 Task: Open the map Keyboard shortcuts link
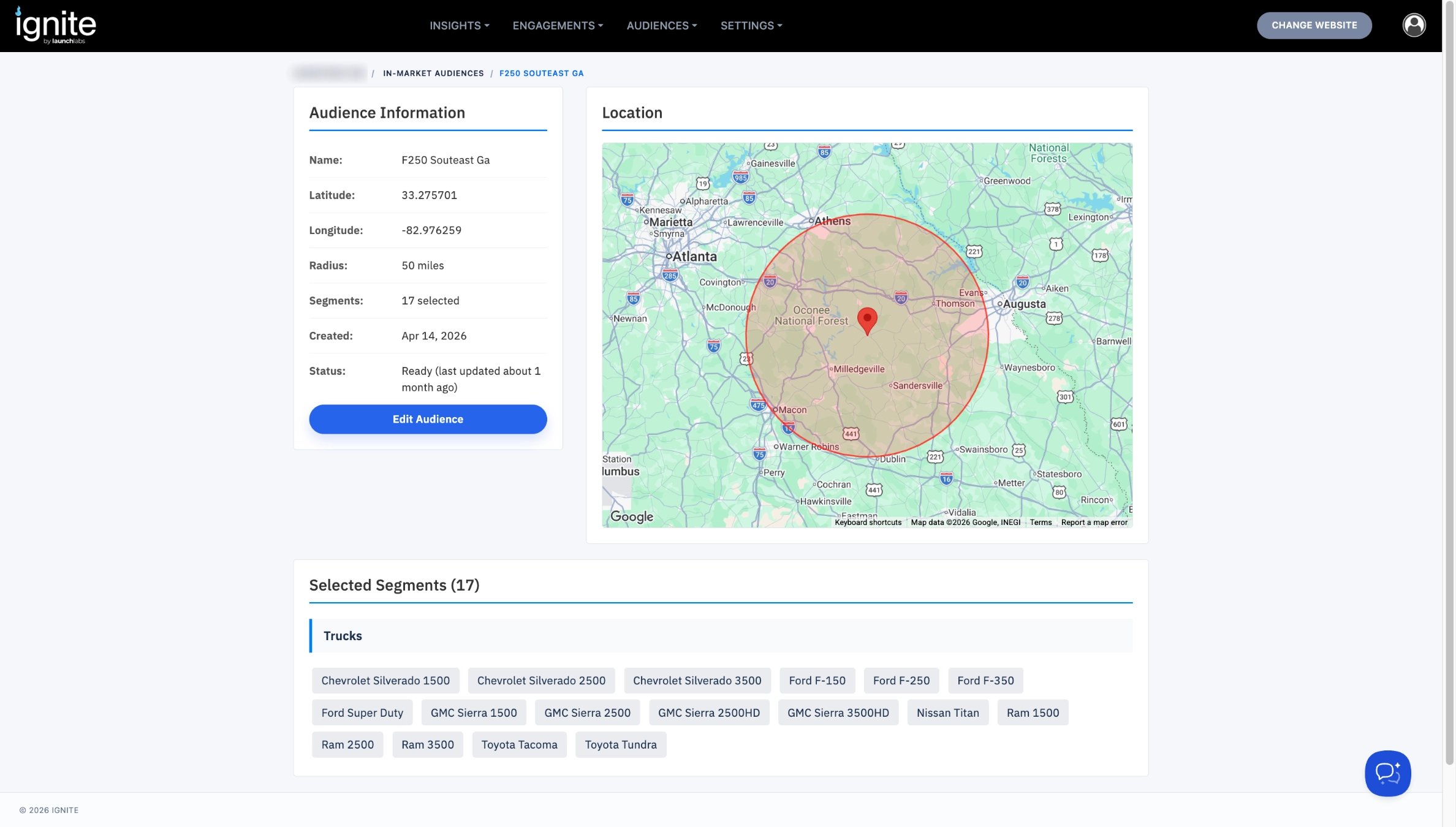click(x=868, y=523)
